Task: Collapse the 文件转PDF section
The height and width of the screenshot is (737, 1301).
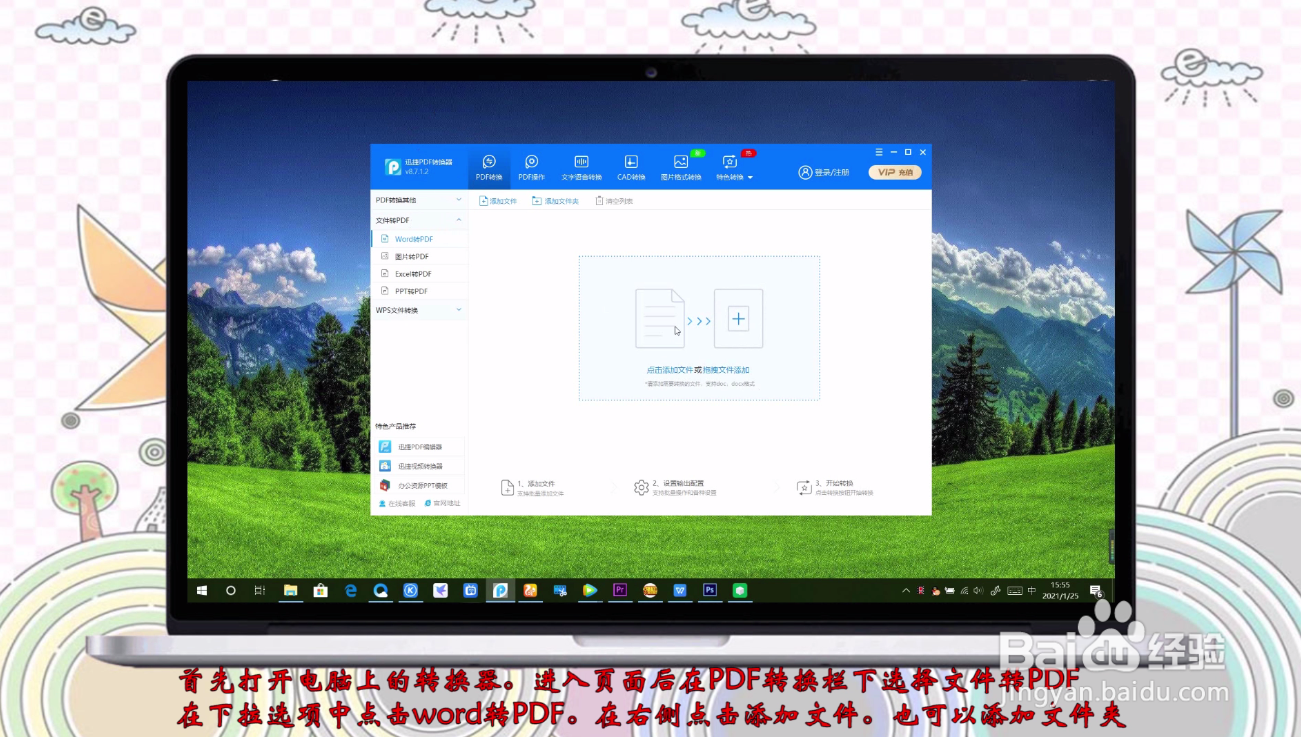Action: tap(419, 220)
